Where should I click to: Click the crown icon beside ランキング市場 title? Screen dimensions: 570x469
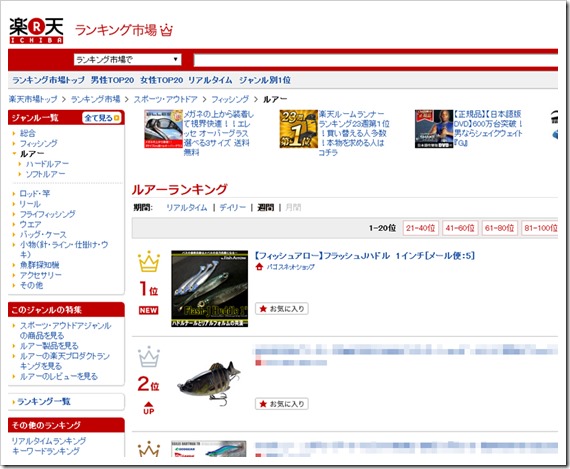coord(166,30)
